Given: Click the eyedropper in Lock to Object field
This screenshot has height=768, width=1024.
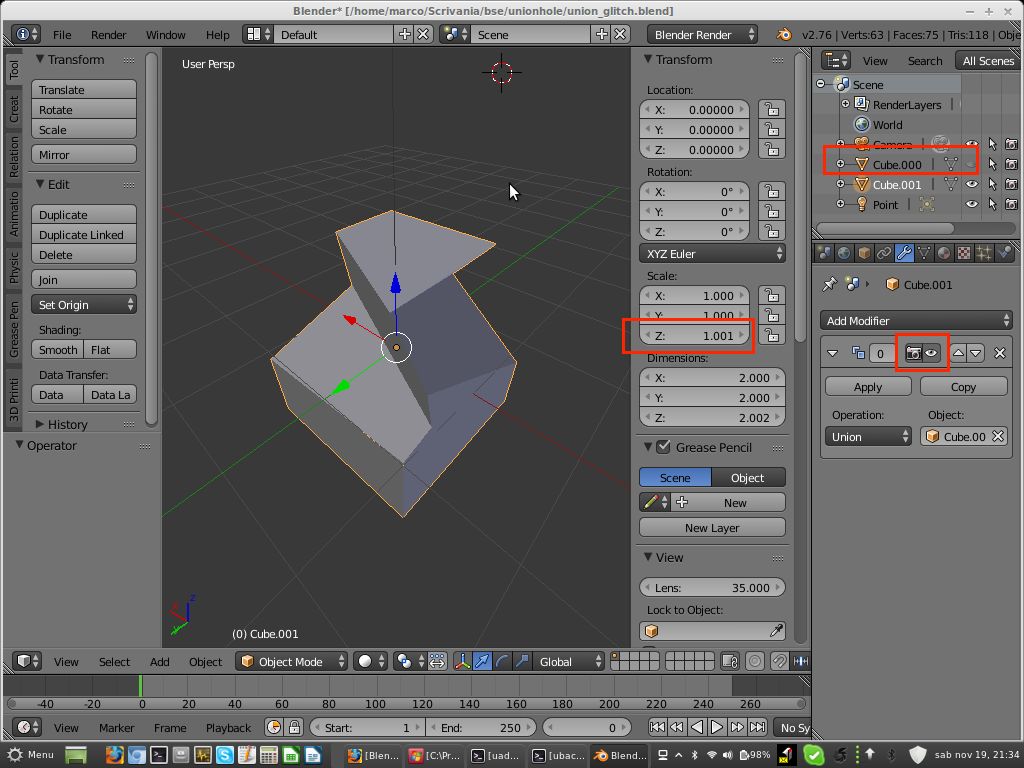Looking at the screenshot, I should click(x=776, y=630).
